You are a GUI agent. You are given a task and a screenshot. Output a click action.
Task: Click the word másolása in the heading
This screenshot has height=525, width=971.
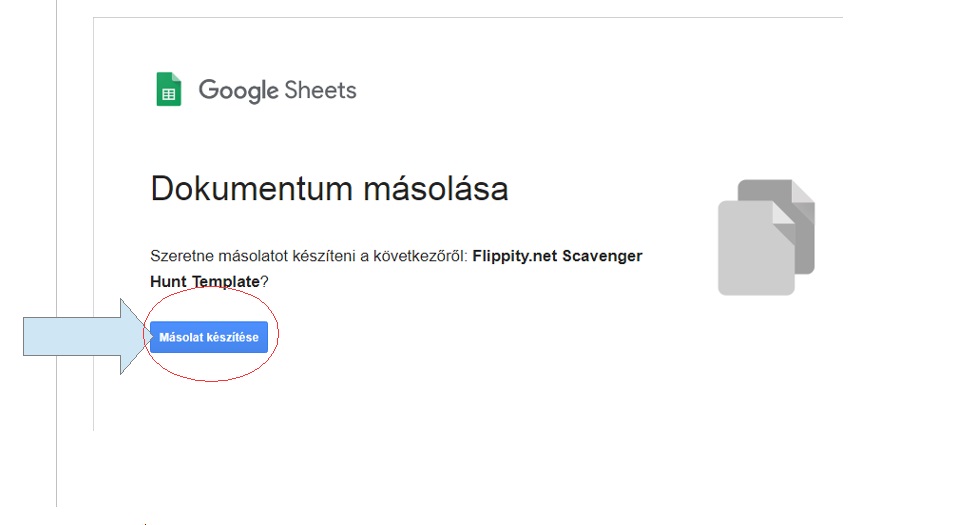tap(435, 189)
